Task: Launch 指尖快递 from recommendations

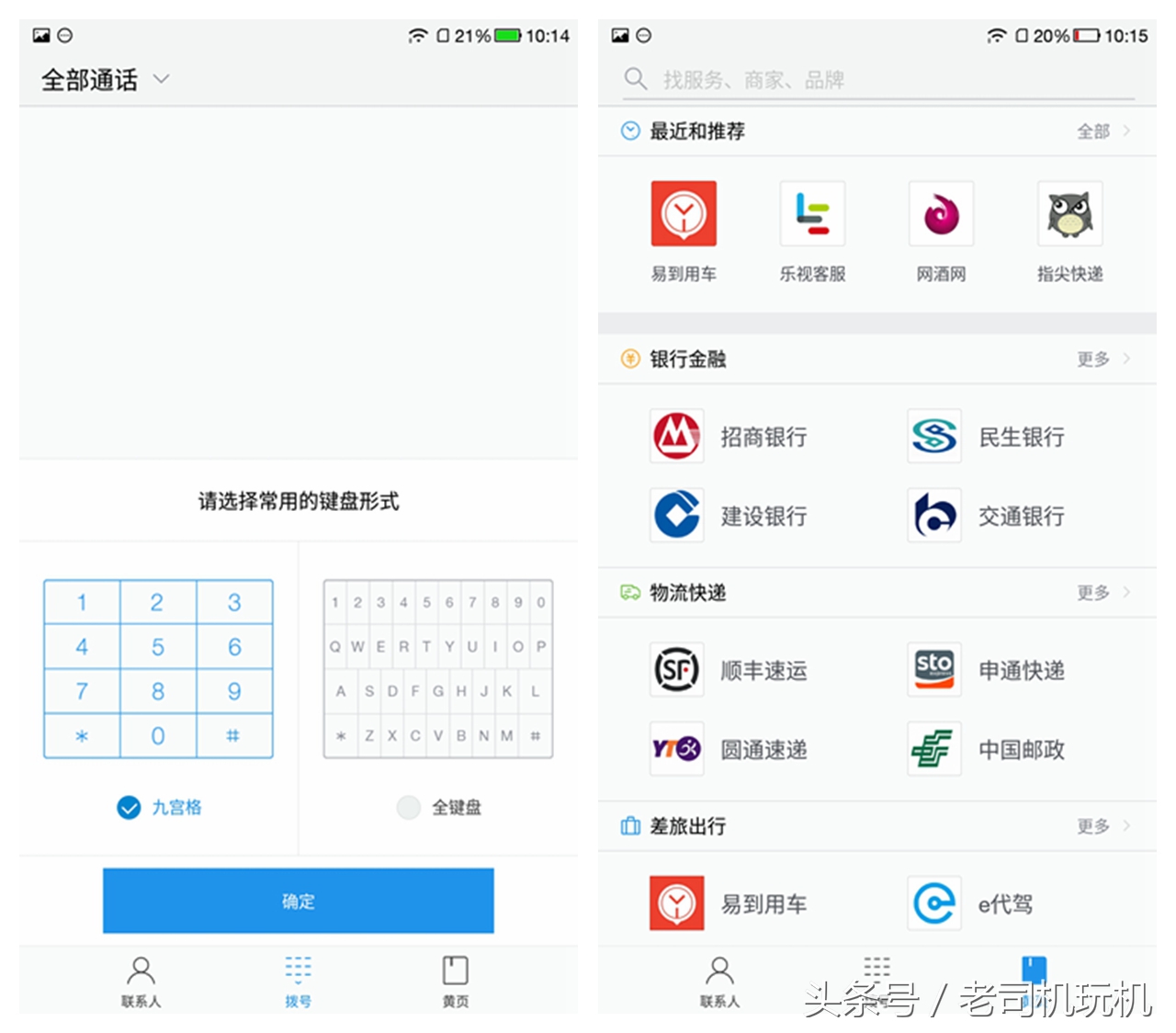Action: click(x=1069, y=215)
